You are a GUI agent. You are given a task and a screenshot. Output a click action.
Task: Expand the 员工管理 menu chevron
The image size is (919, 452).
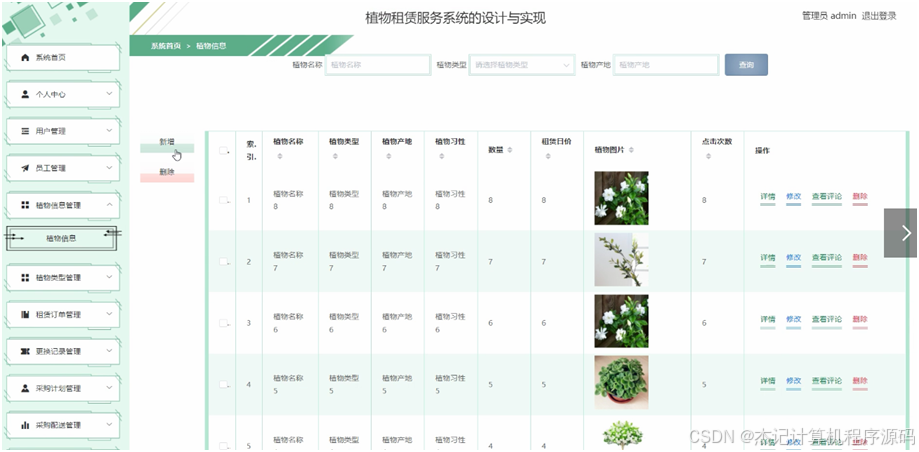(109, 168)
